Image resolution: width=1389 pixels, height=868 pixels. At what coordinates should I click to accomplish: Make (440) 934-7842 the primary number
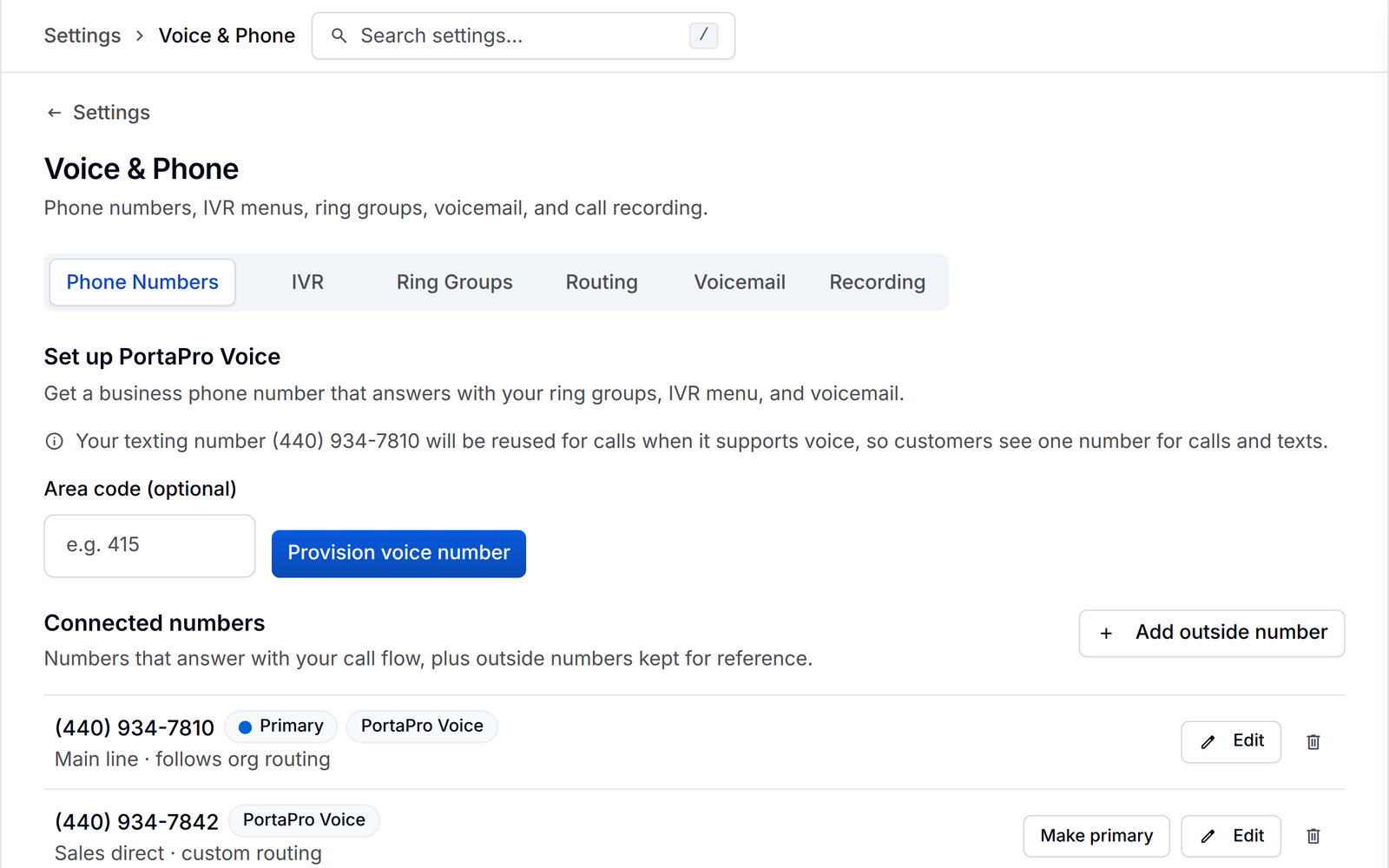pos(1096,836)
